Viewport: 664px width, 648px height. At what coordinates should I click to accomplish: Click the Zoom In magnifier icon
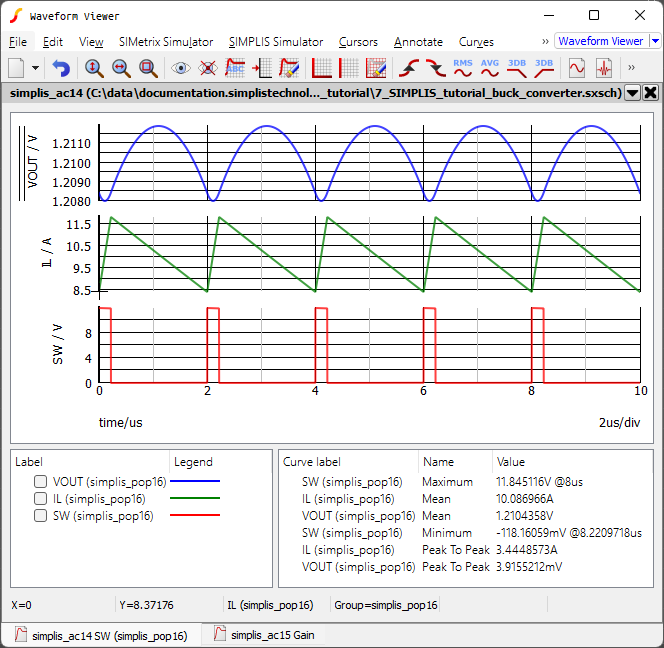coord(94,68)
